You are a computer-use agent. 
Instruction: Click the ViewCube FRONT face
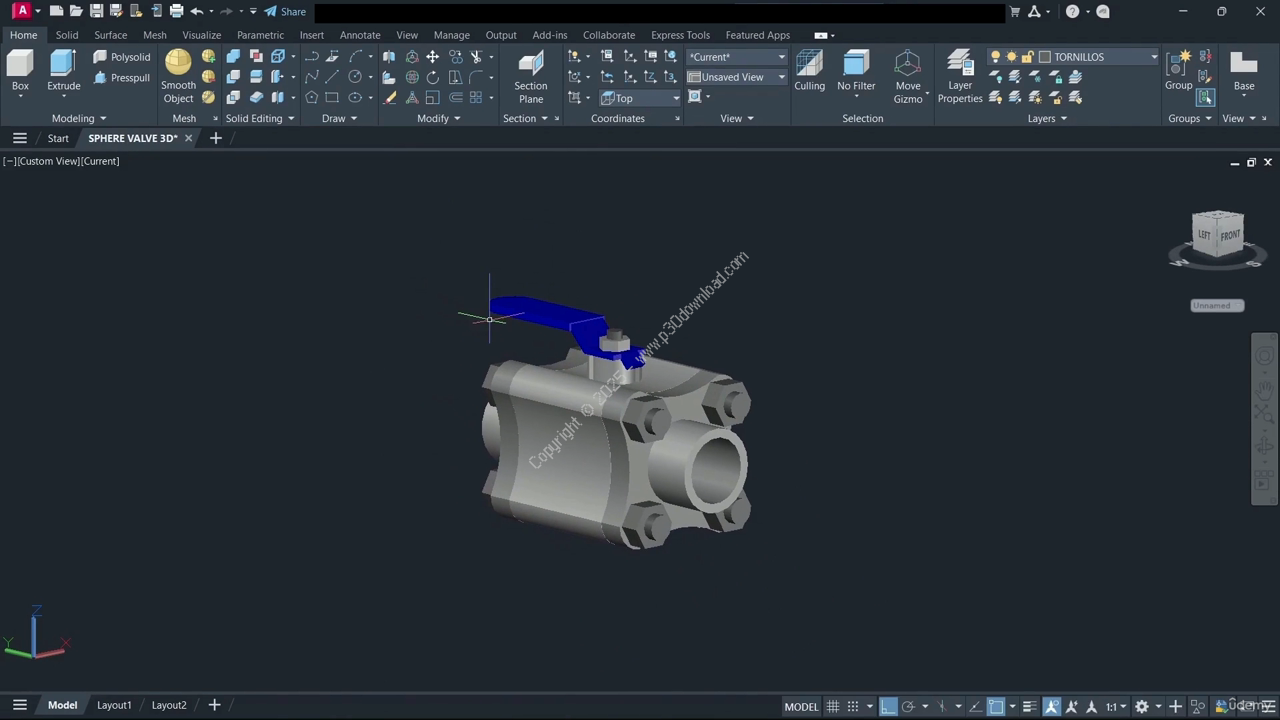click(1229, 235)
